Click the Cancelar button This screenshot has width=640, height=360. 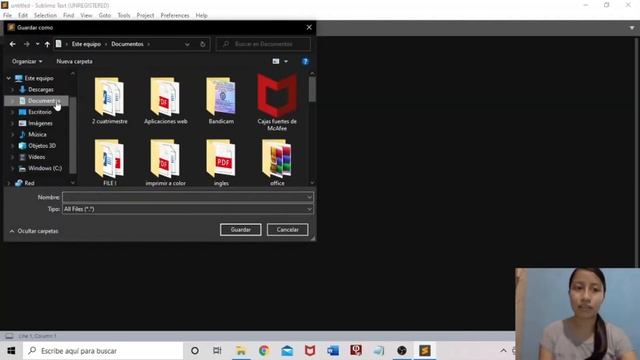tap(287, 230)
